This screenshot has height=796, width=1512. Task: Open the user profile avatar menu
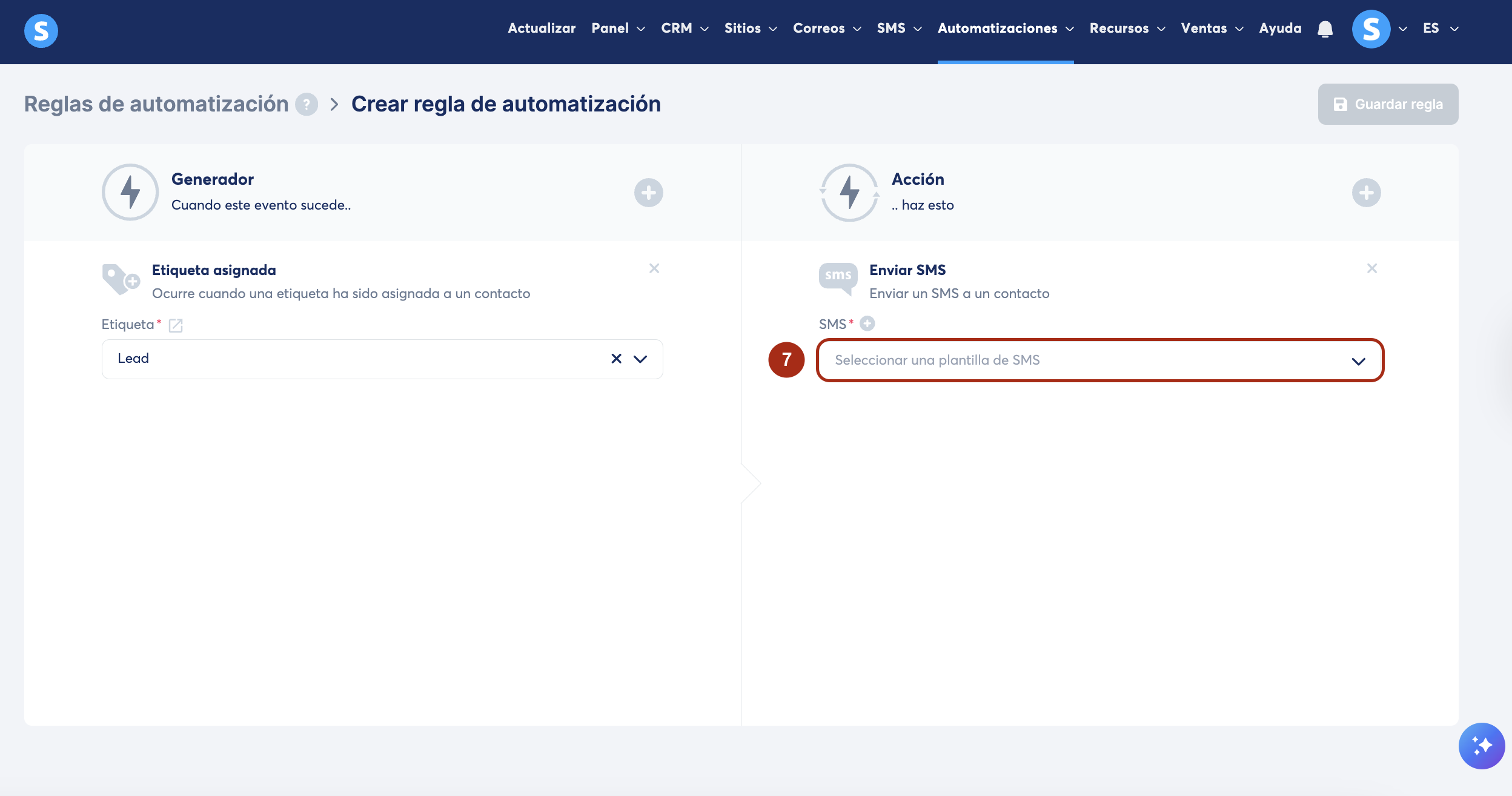(x=1371, y=28)
